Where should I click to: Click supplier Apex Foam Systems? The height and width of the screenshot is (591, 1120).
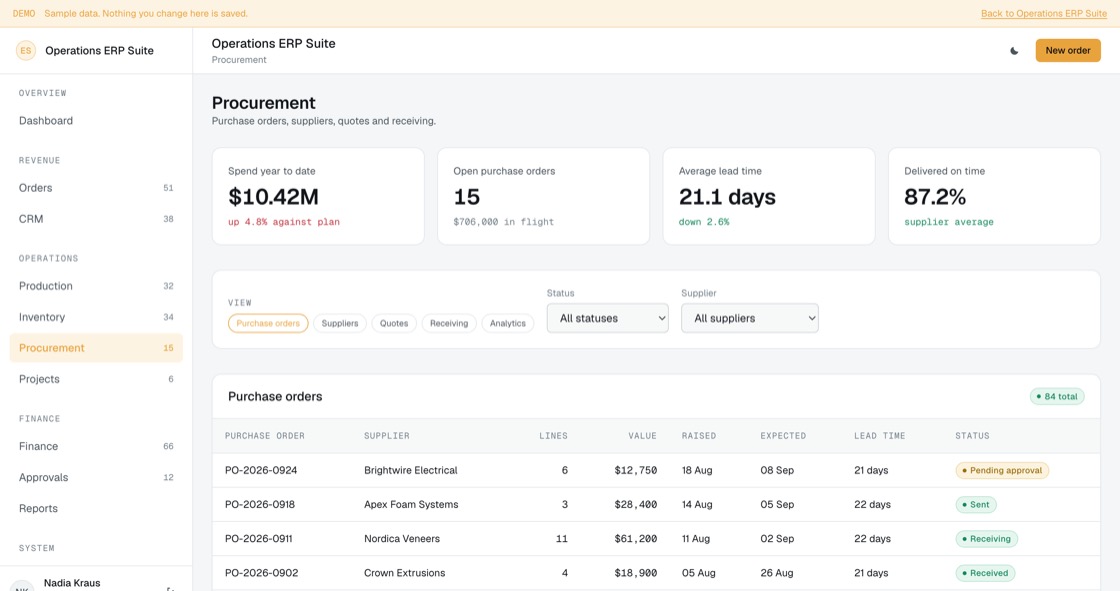point(411,505)
